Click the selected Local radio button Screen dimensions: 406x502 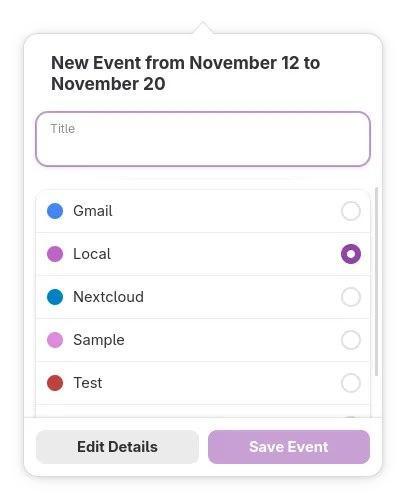point(351,254)
